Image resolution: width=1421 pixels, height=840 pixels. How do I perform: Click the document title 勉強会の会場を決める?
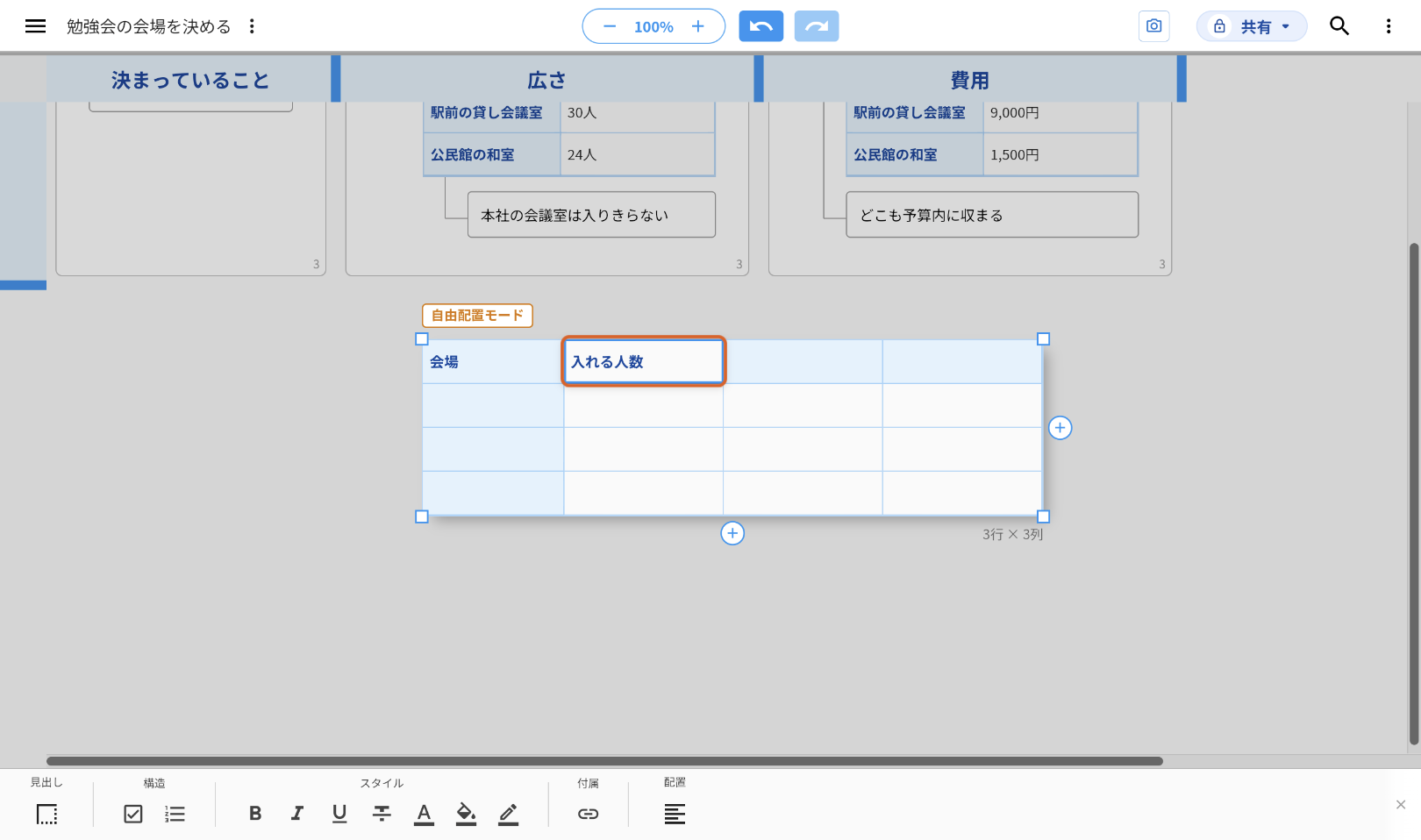(149, 26)
